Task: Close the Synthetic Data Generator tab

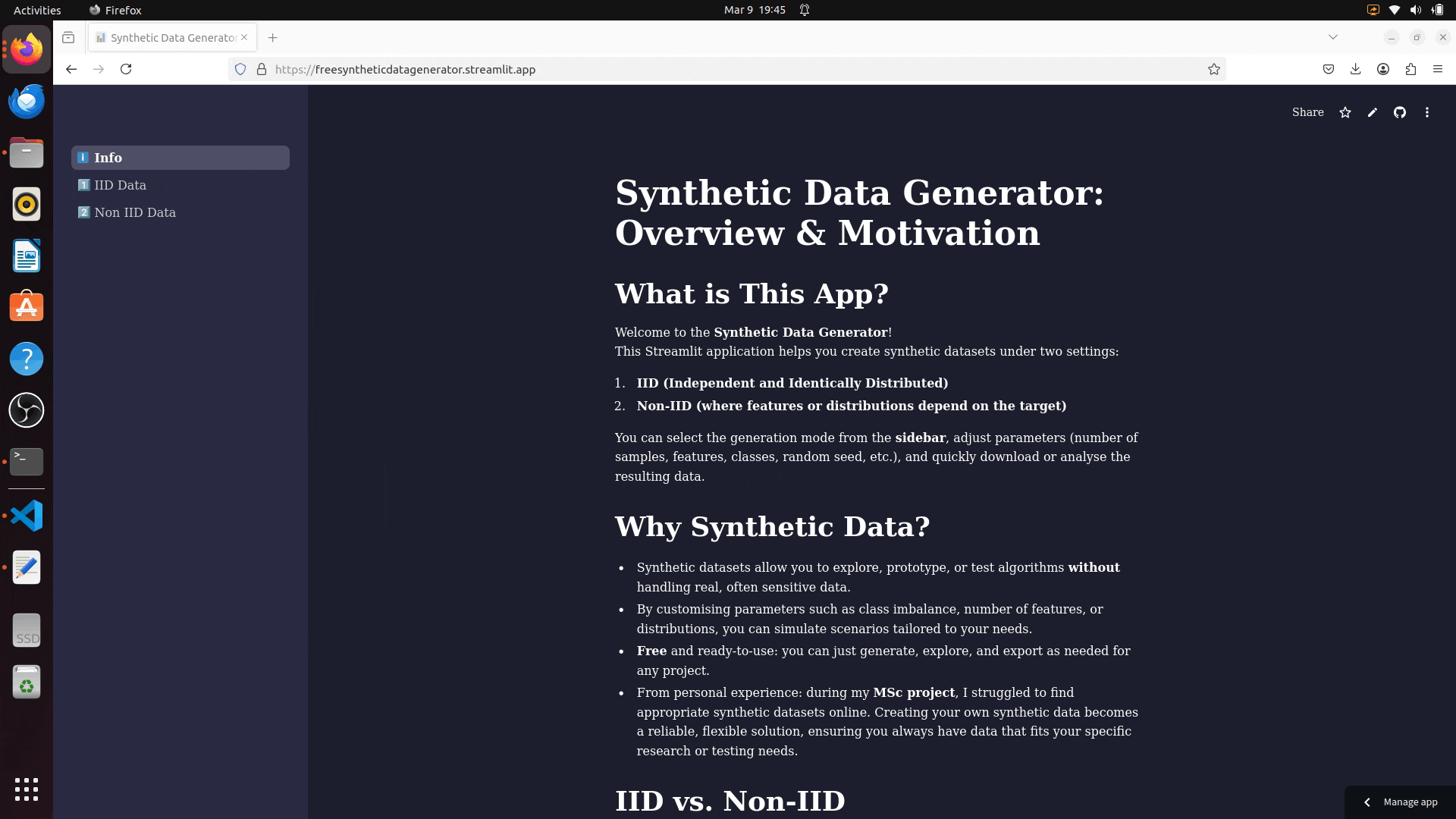Action: pos(244,37)
